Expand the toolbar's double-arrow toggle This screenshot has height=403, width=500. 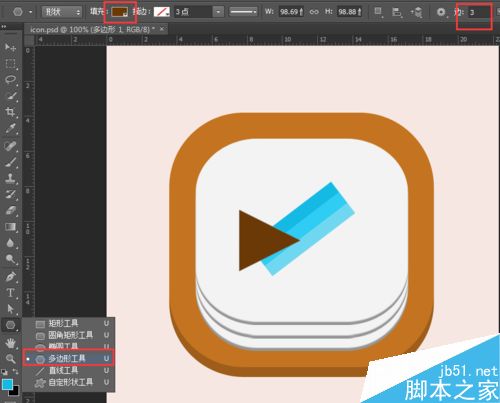(4, 27)
